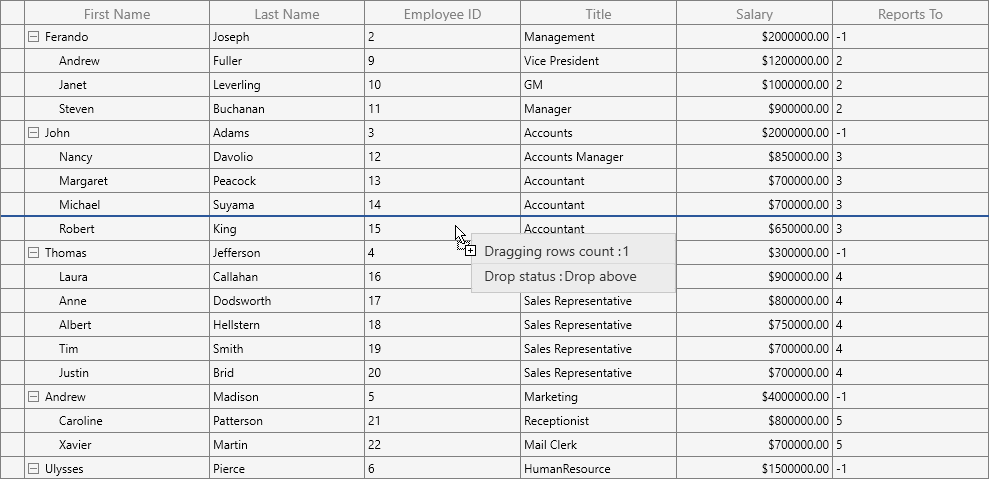Select the row header of Xavier Martin
989x479 pixels.
tap(13, 445)
